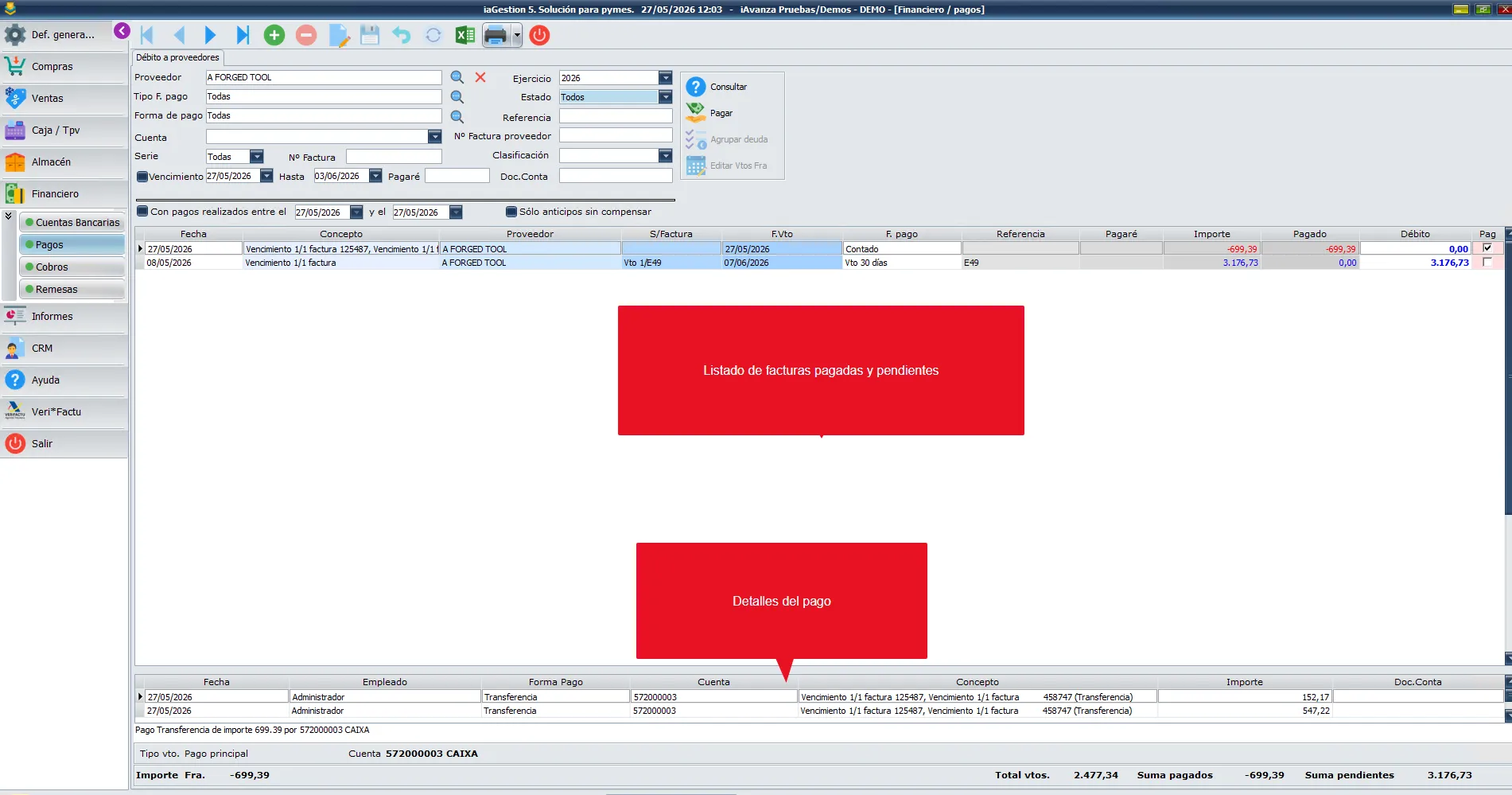The width and height of the screenshot is (1512, 795).
Task: Open Ayuda section
Action: 64,380
